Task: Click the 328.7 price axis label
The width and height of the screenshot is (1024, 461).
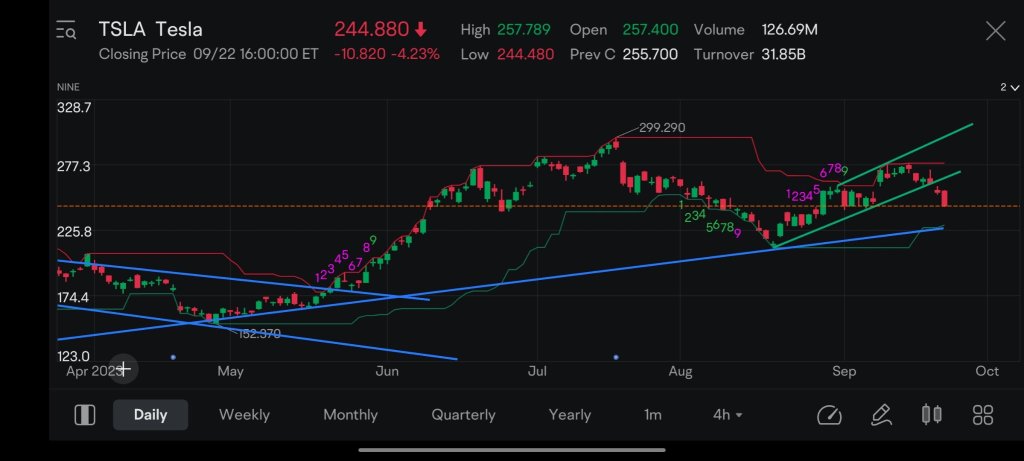Action: pos(74,107)
